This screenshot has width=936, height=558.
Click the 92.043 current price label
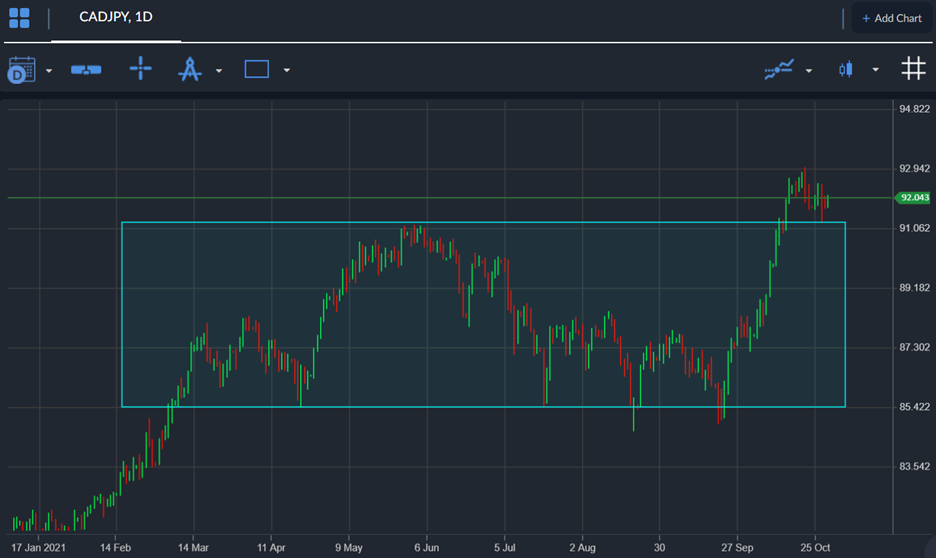913,198
